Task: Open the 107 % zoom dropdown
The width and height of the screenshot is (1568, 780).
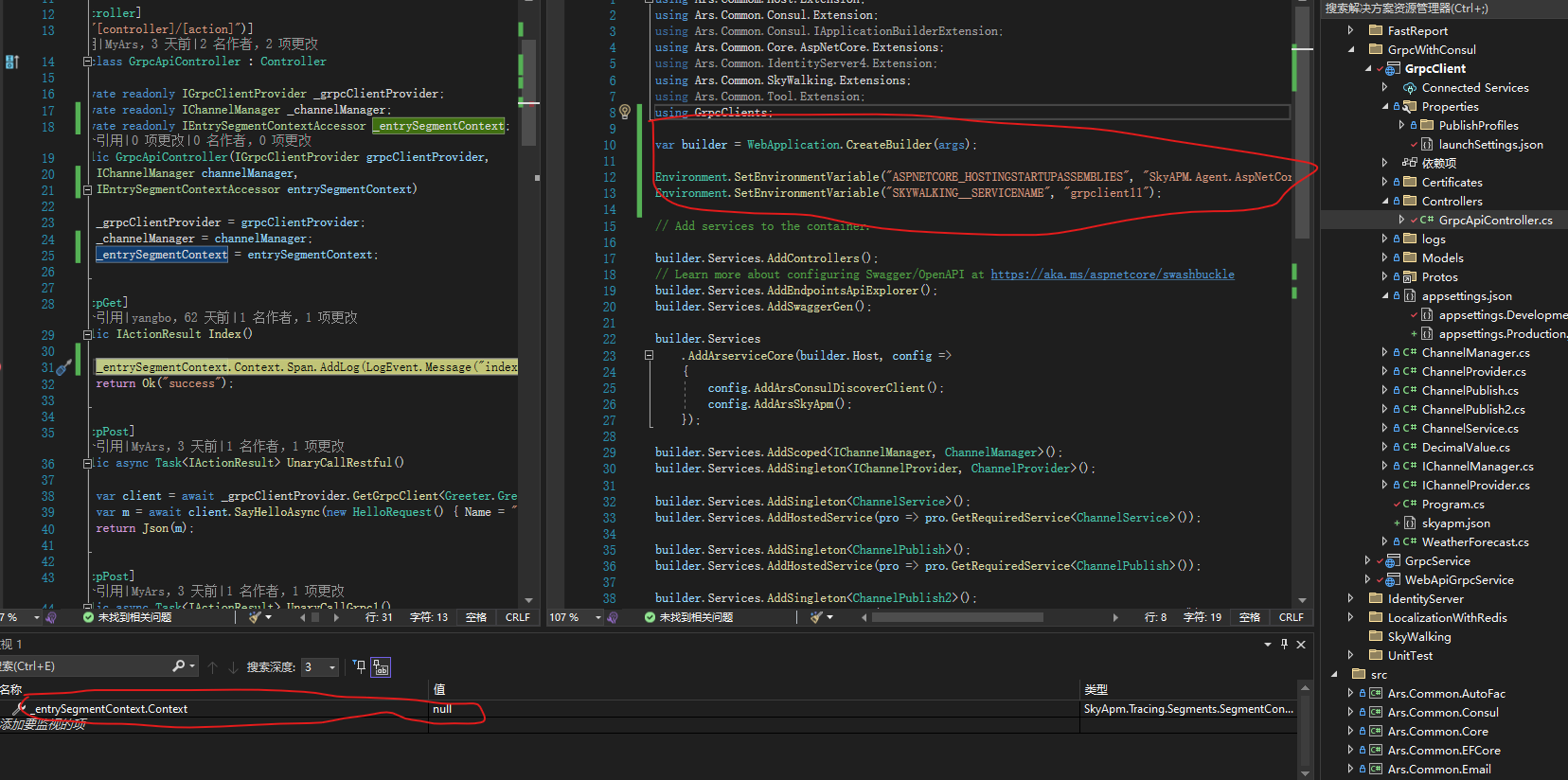Action: click(598, 617)
